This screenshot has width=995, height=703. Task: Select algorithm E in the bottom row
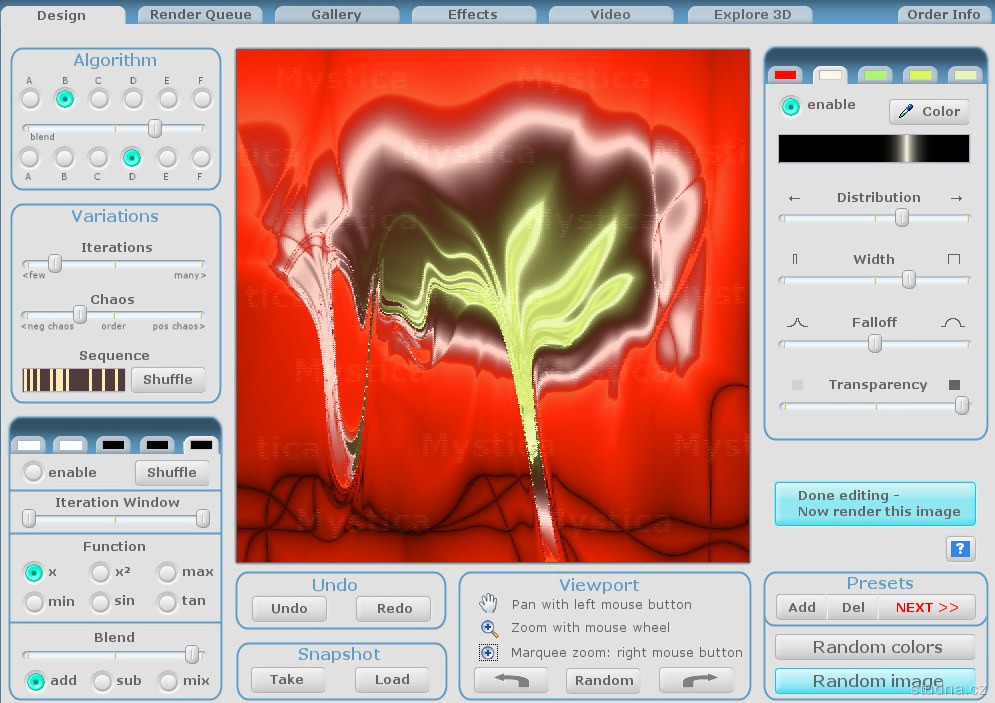[x=166, y=157]
